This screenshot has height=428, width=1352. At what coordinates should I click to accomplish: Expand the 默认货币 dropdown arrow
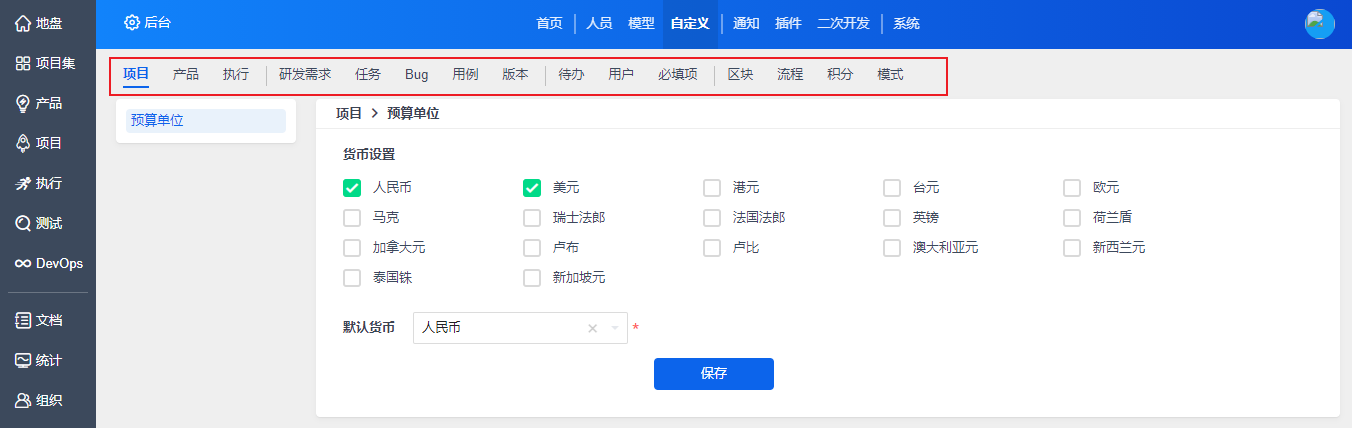(x=615, y=328)
